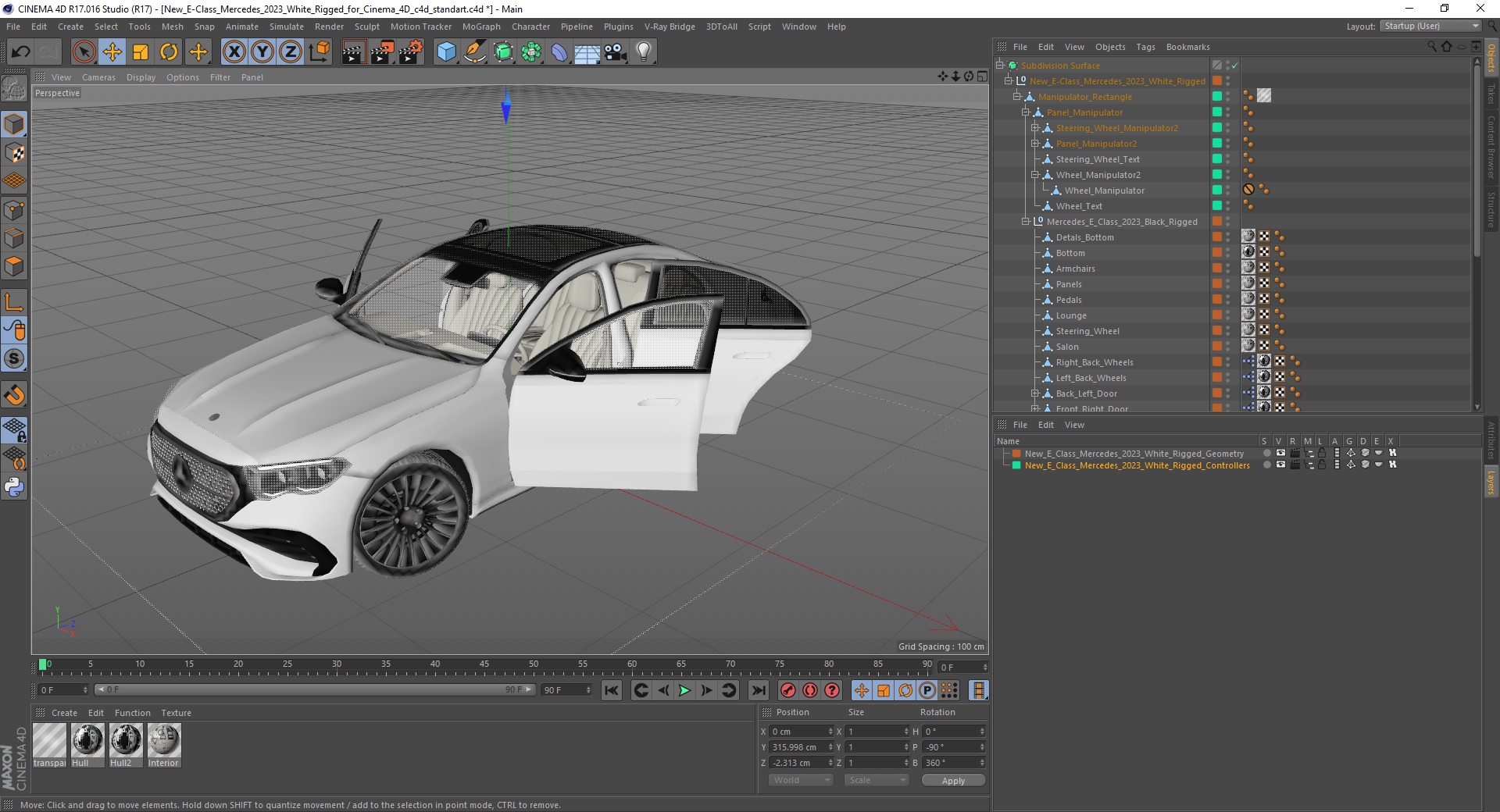Click the Enable Axis tool icon
The image size is (1500, 812).
point(14,302)
